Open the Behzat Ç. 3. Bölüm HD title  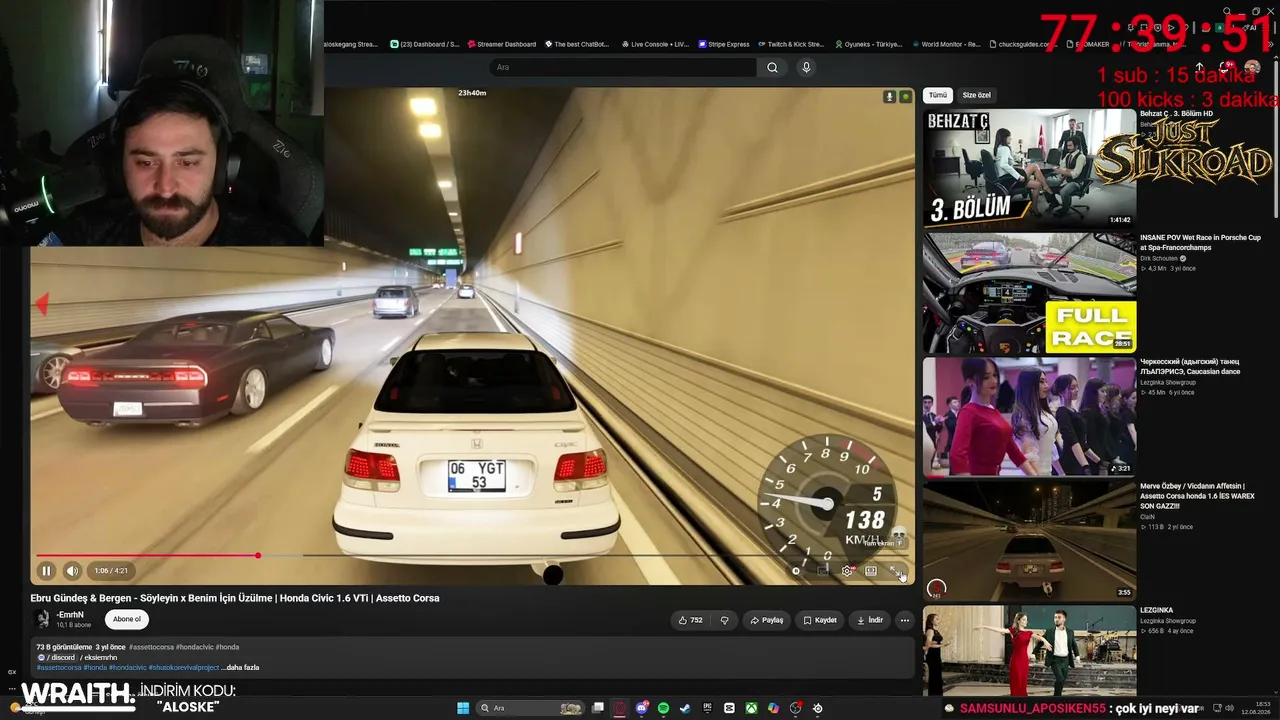pyautogui.click(x=1176, y=114)
